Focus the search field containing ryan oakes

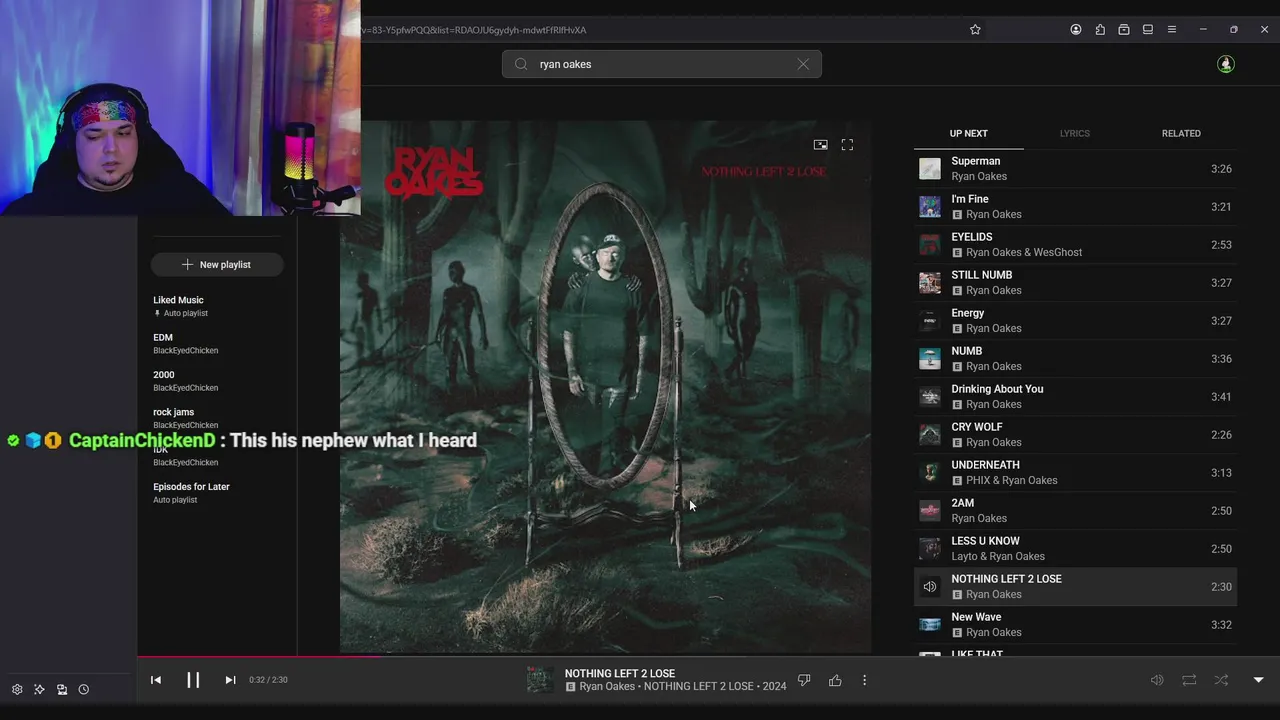(x=662, y=64)
